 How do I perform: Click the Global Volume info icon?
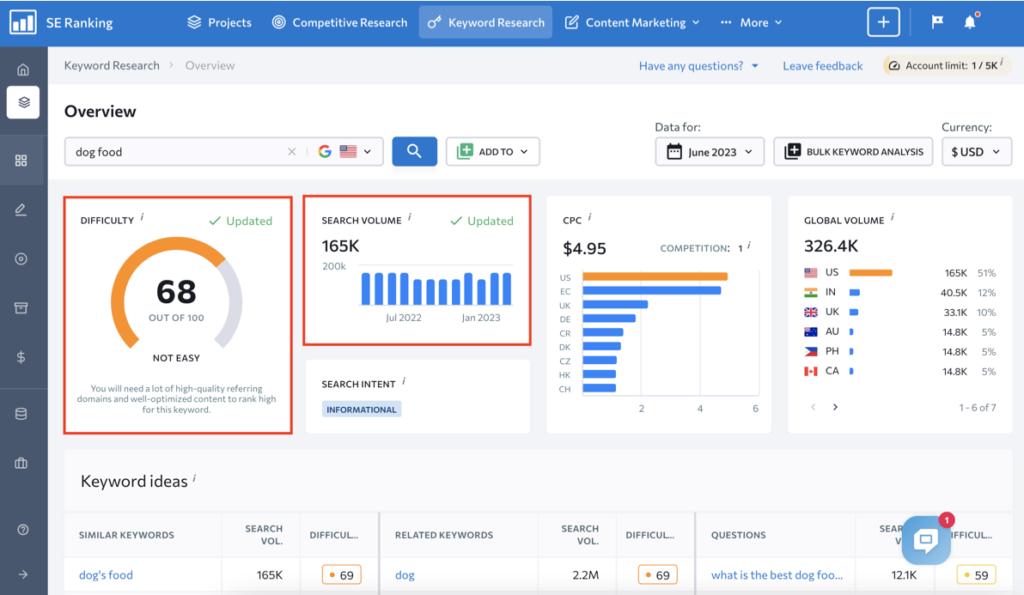(893, 217)
